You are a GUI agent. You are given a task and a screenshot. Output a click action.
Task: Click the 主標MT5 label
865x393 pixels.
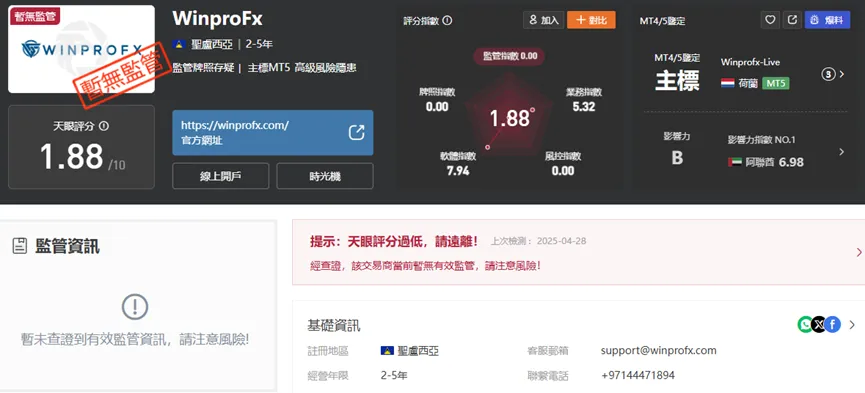click(268, 68)
